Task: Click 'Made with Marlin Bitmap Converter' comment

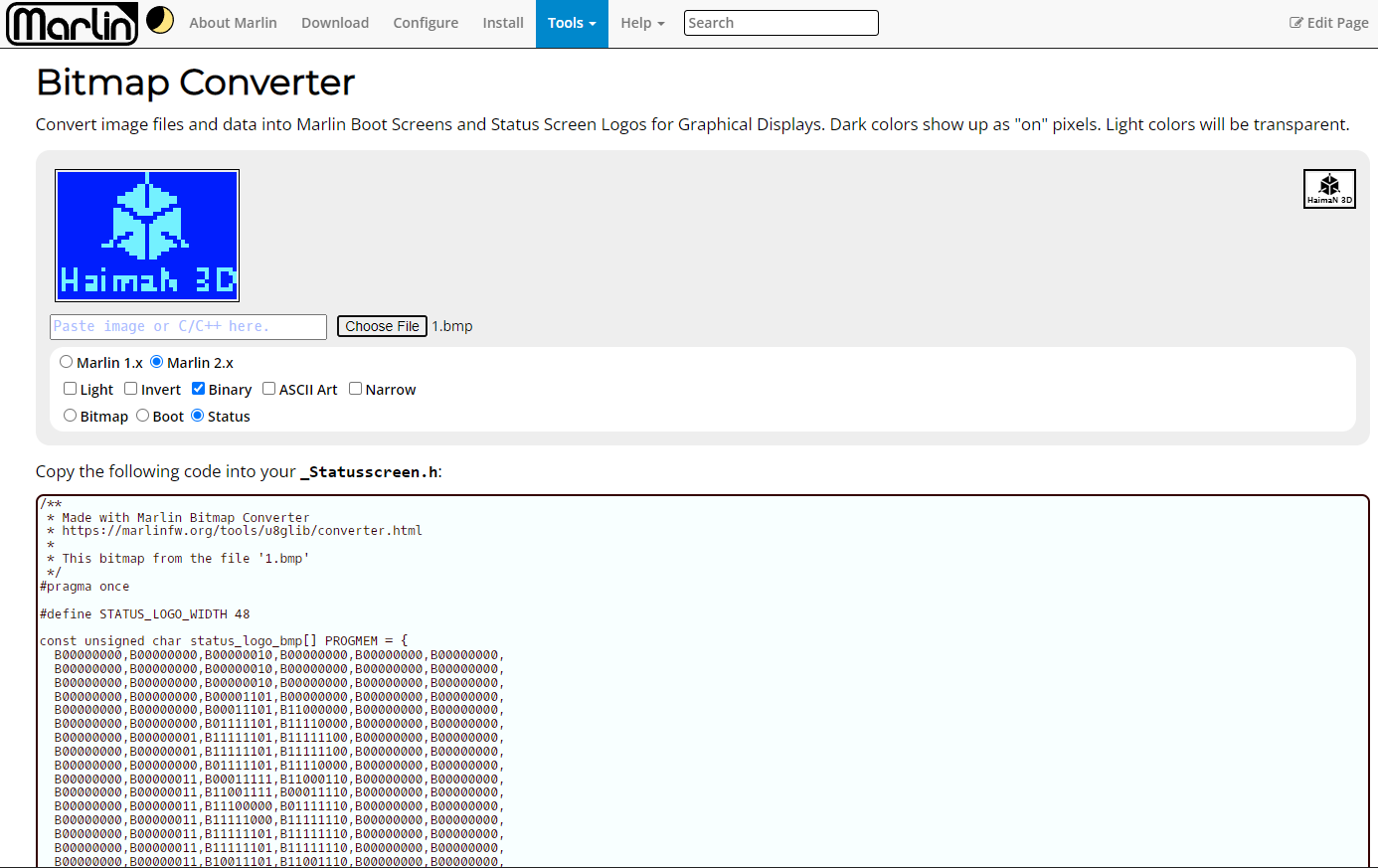Action: pyautogui.click(x=186, y=517)
